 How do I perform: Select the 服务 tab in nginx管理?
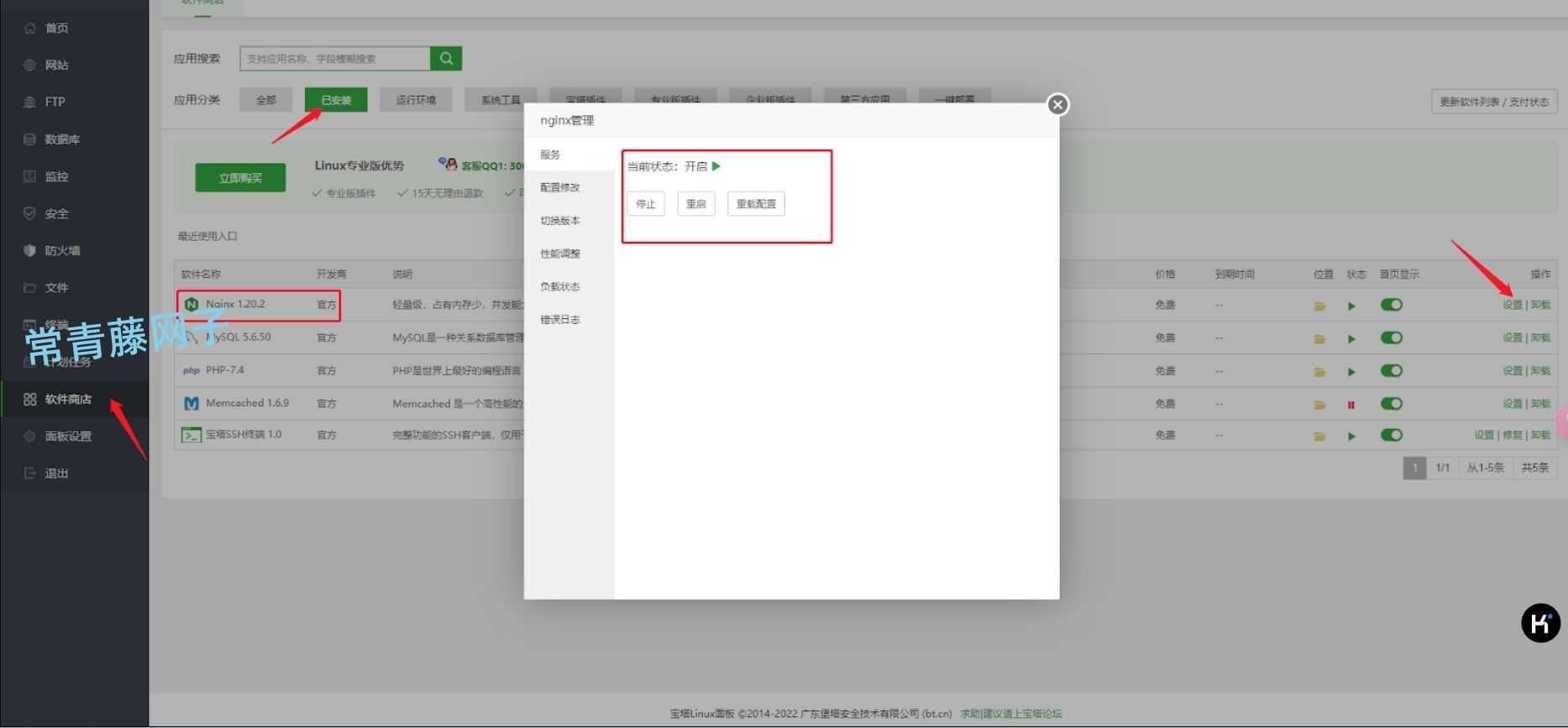click(x=569, y=155)
